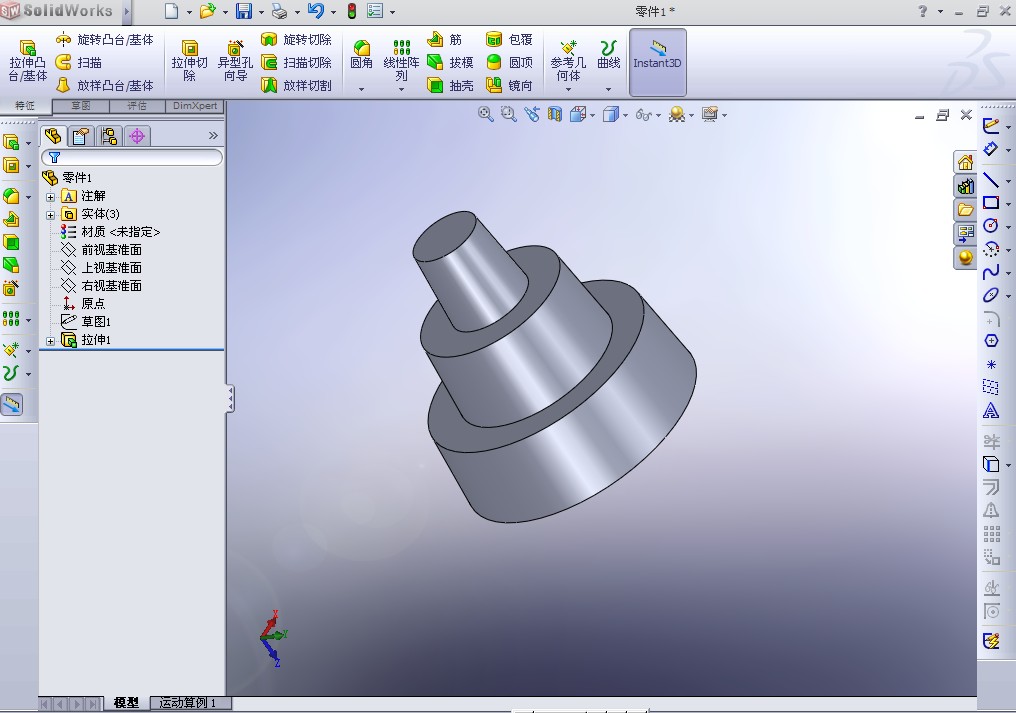This screenshot has height=713, width=1016.
Task: Click the Undo arrow icon
Action: [316, 11]
